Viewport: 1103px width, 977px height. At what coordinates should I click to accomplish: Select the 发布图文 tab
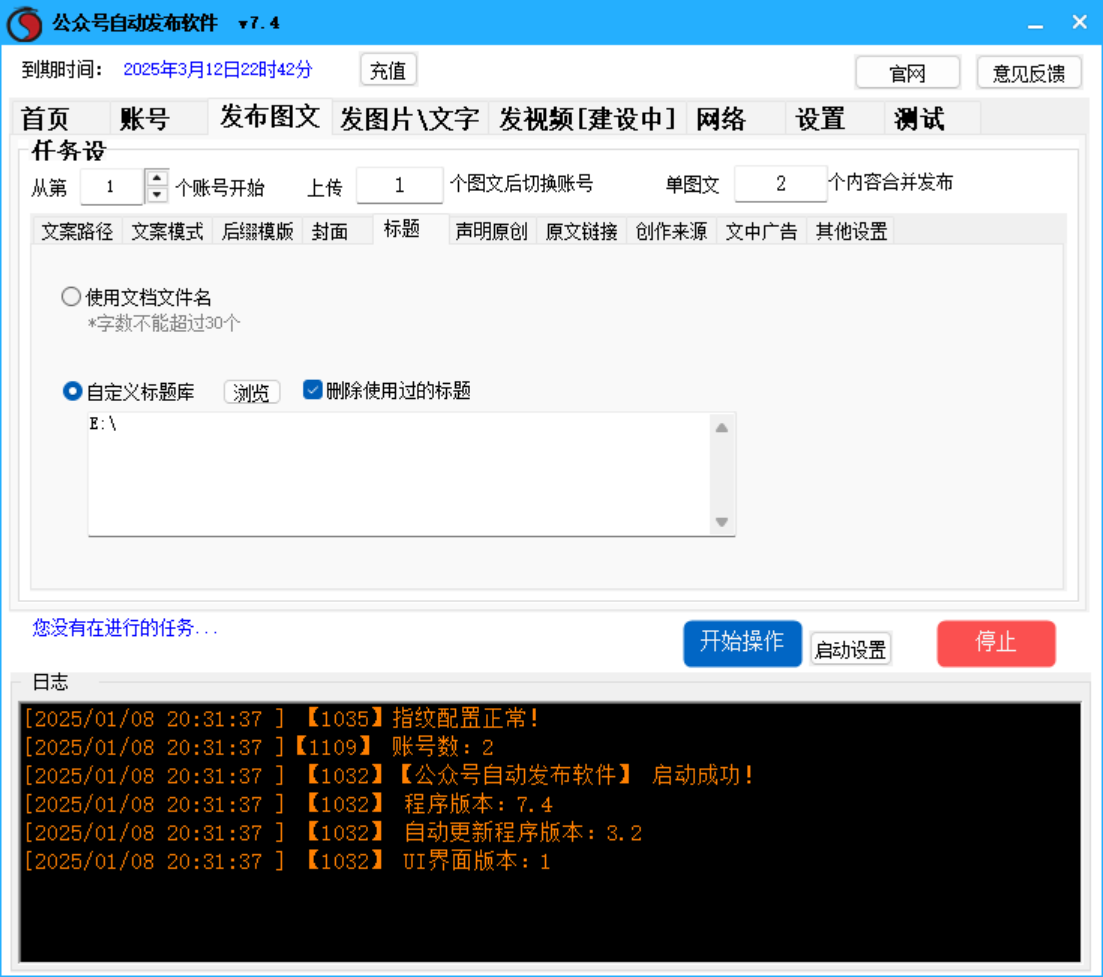(x=270, y=116)
